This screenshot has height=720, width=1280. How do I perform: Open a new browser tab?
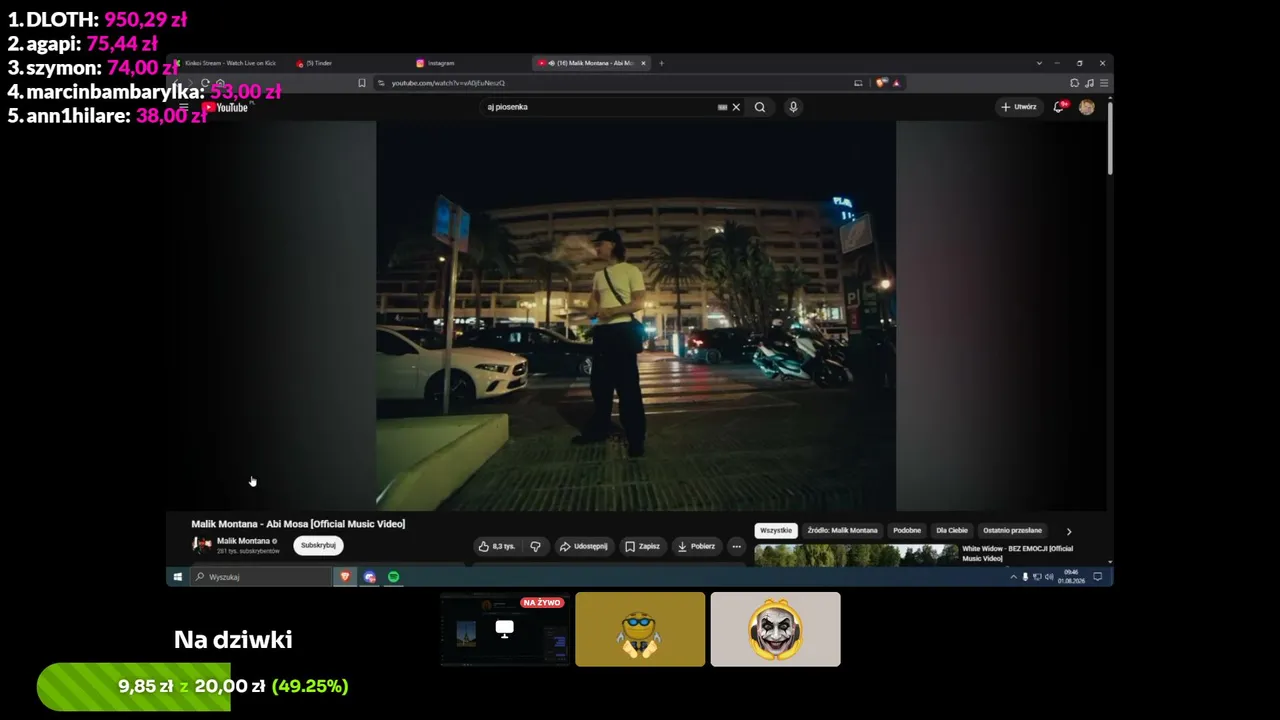[x=661, y=63]
